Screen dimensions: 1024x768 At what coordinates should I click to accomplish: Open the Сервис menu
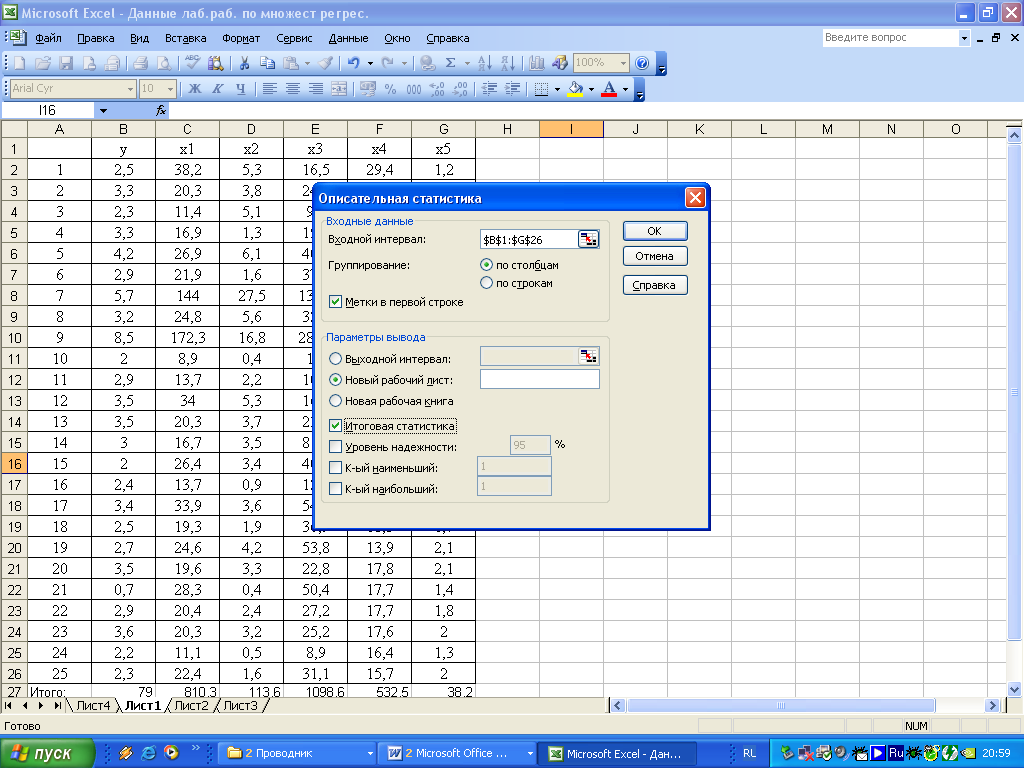(294, 38)
